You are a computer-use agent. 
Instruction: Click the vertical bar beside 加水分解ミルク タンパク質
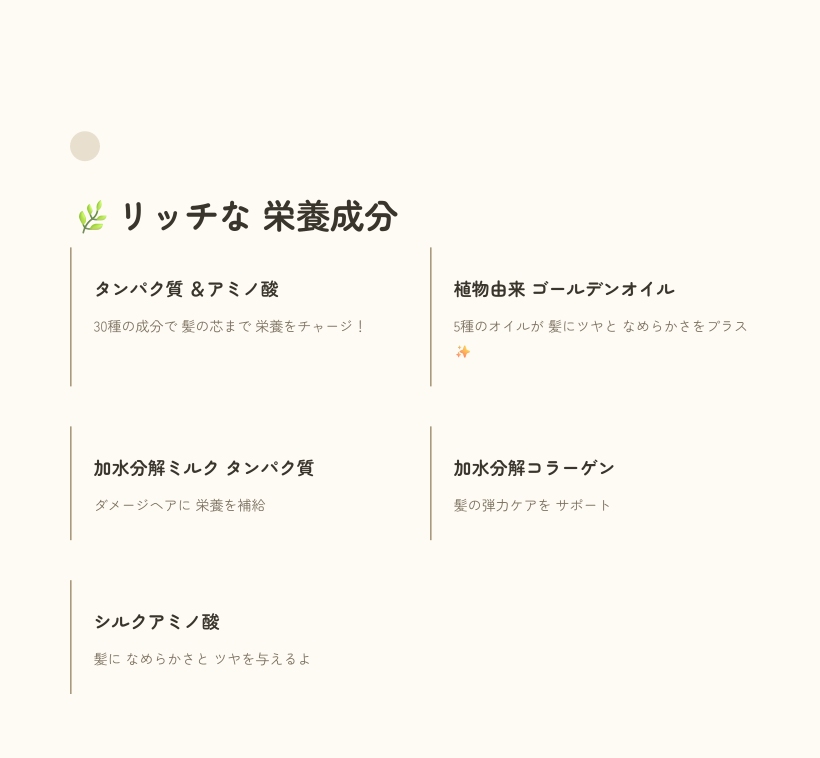click(x=71, y=483)
